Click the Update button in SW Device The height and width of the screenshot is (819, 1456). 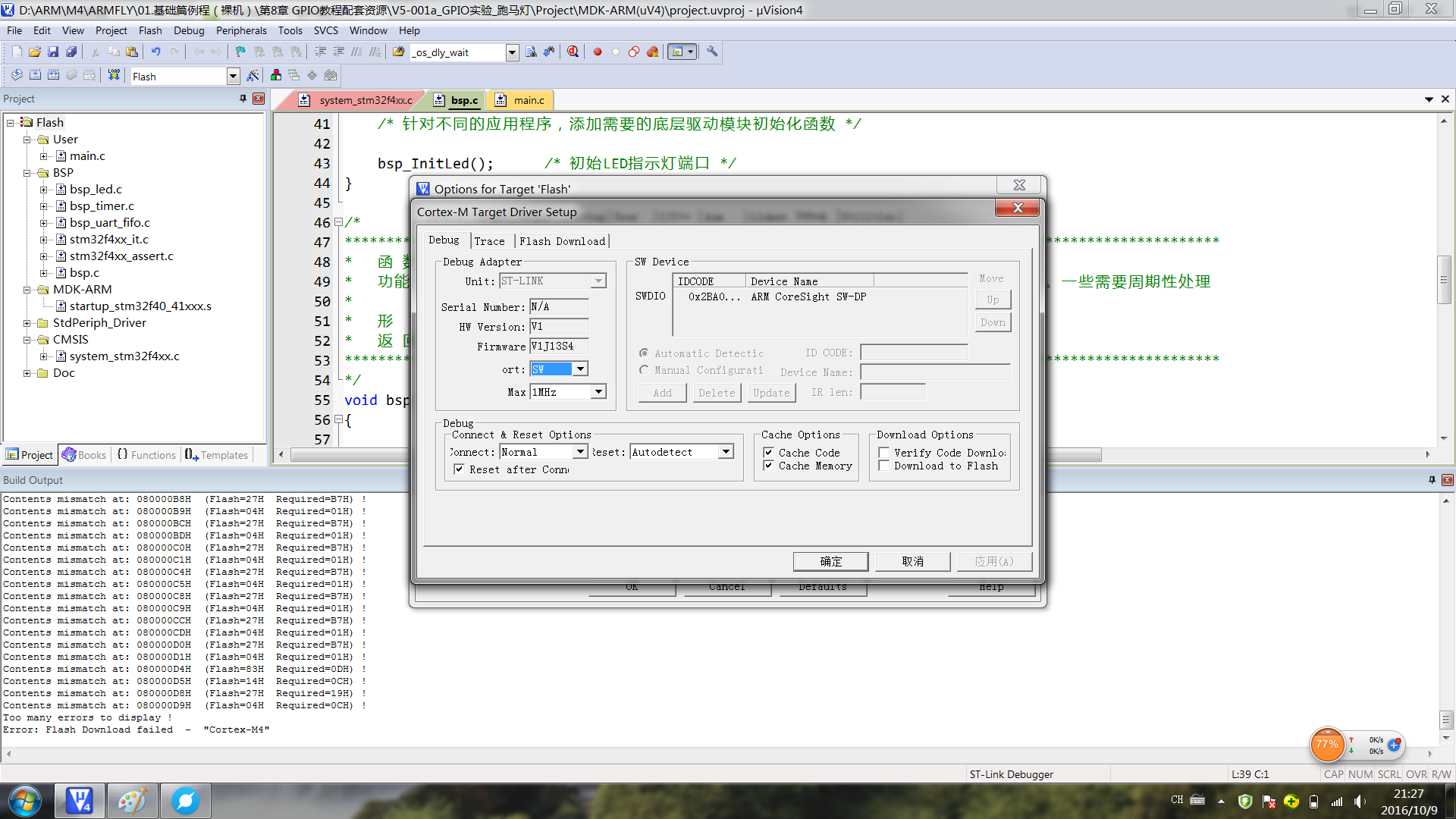coord(771,393)
